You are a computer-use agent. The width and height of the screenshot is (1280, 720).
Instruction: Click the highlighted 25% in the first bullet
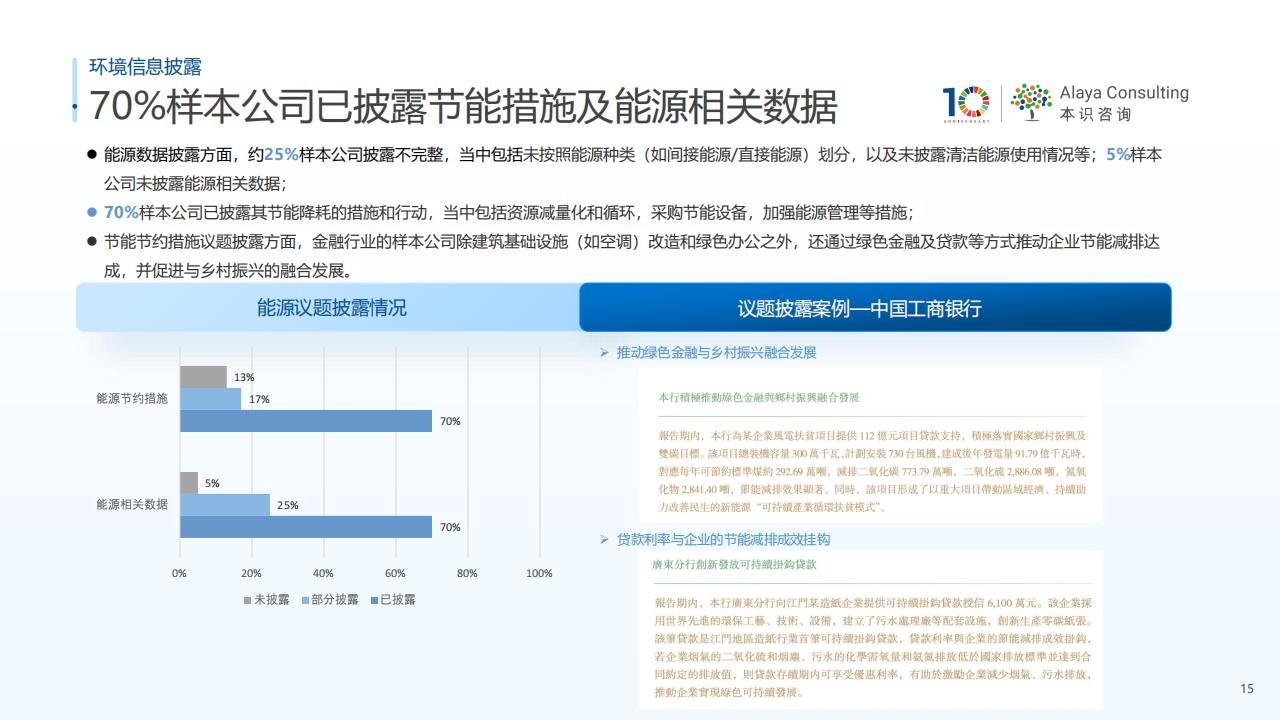pos(281,155)
